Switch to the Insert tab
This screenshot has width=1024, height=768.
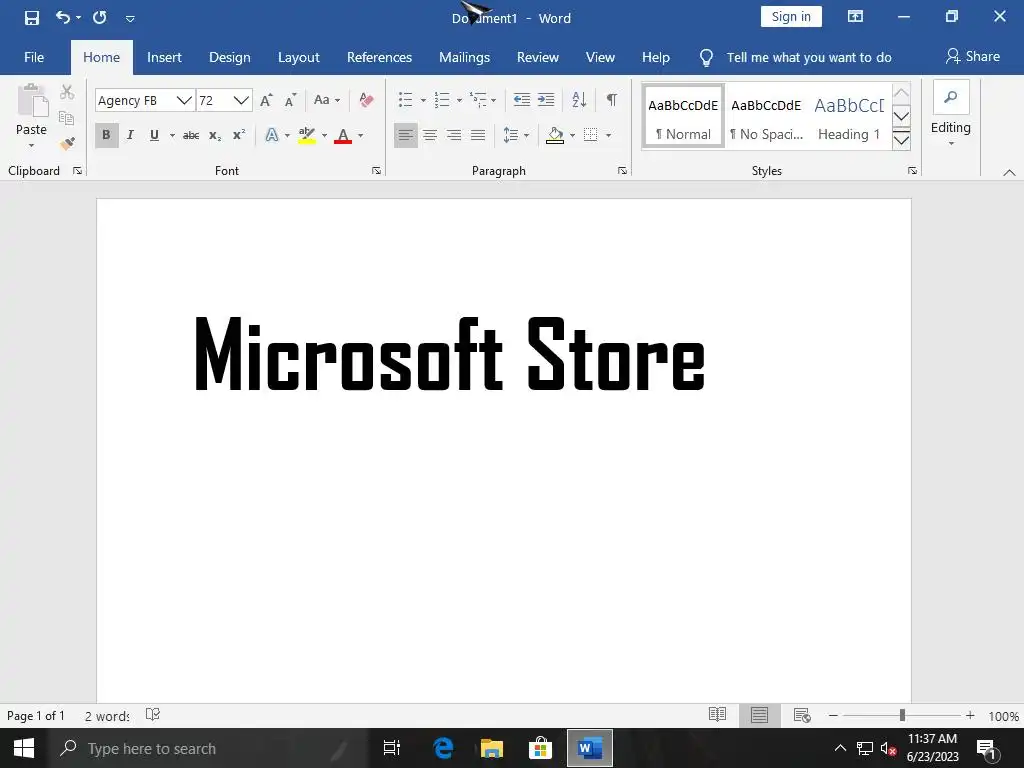point(164,57)
